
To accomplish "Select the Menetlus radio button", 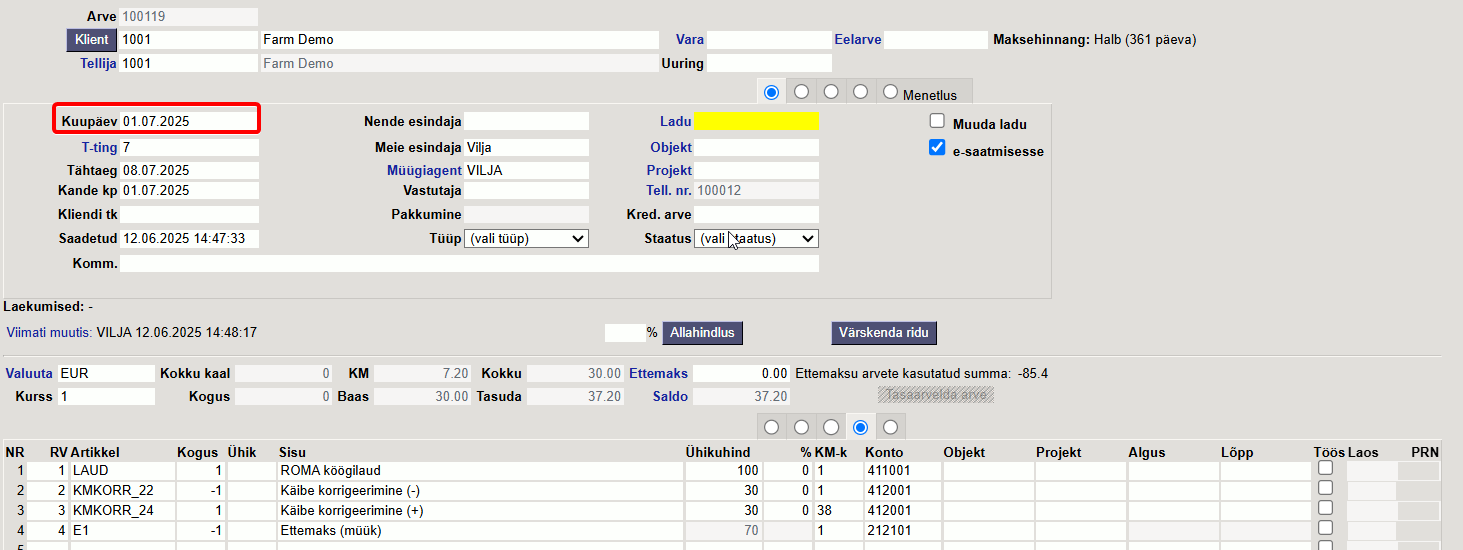I will coord(890,92).
